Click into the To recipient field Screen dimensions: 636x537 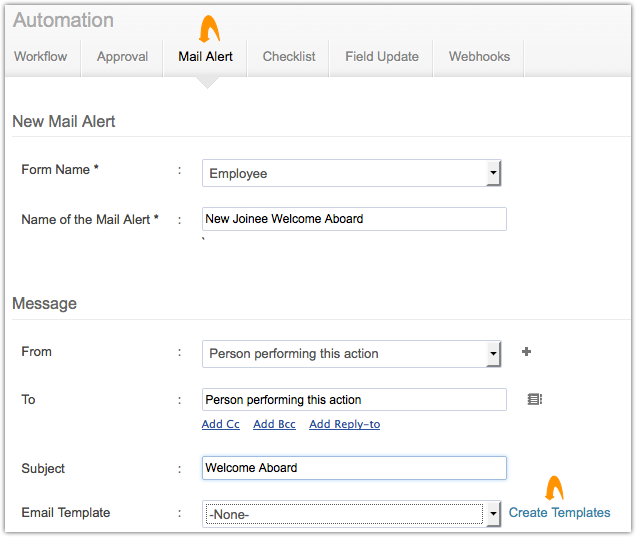[x=354, y=400]
